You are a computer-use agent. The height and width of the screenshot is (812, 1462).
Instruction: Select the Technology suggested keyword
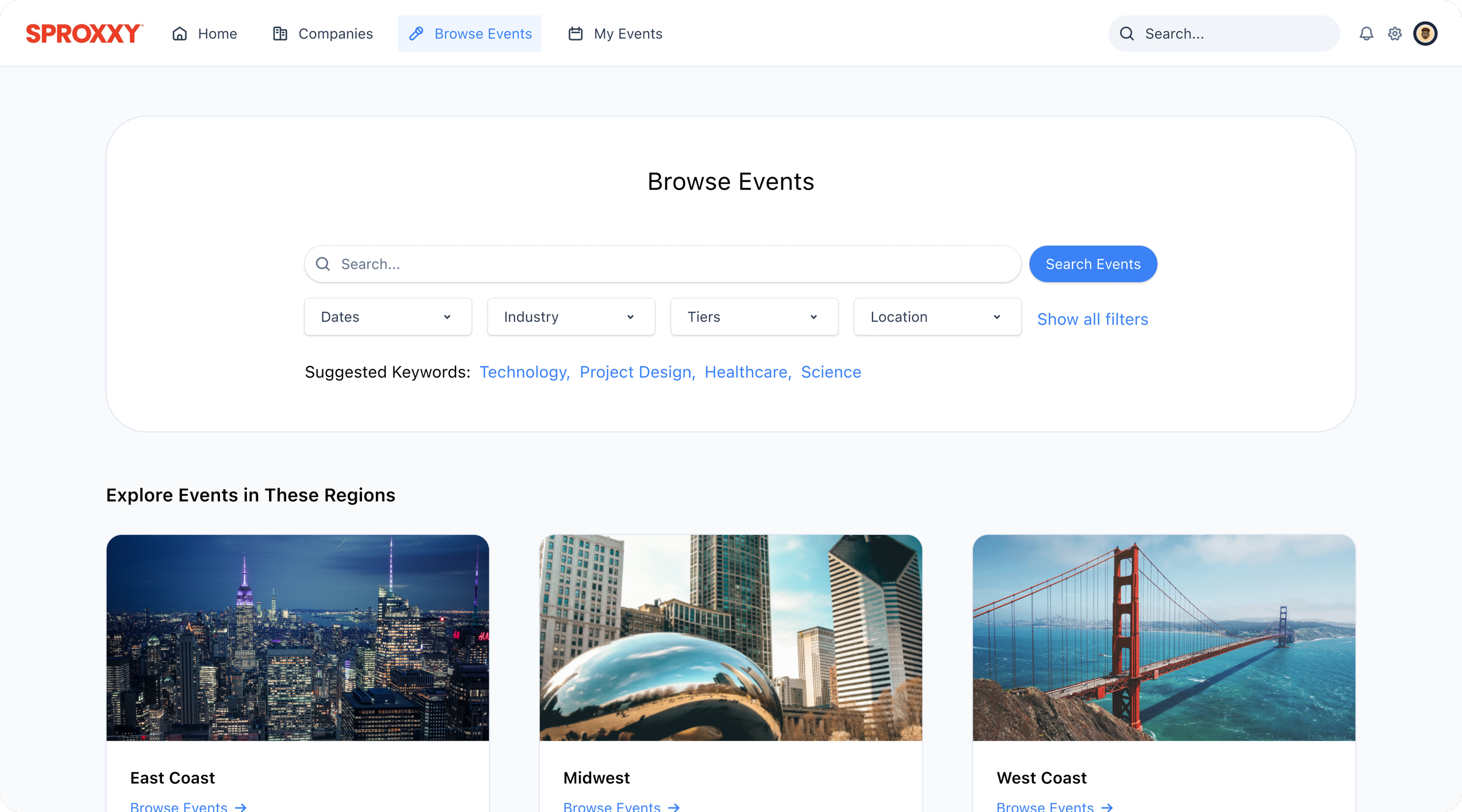coord(523,372)
